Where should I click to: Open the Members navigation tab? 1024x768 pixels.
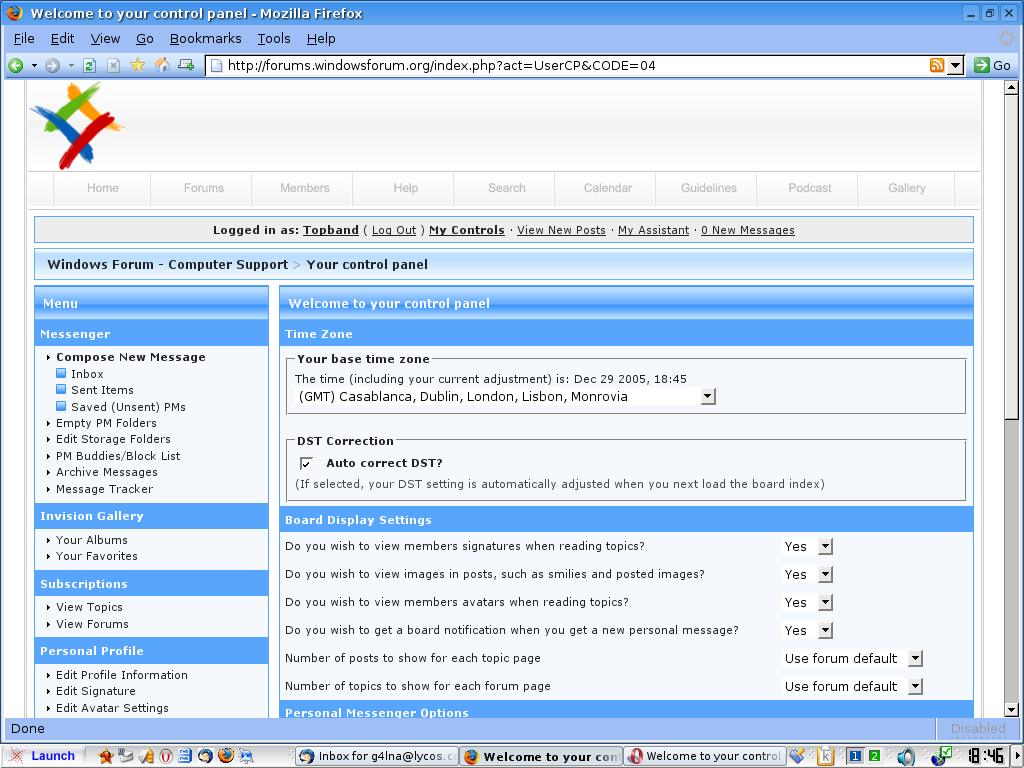(x=305, y=188)
